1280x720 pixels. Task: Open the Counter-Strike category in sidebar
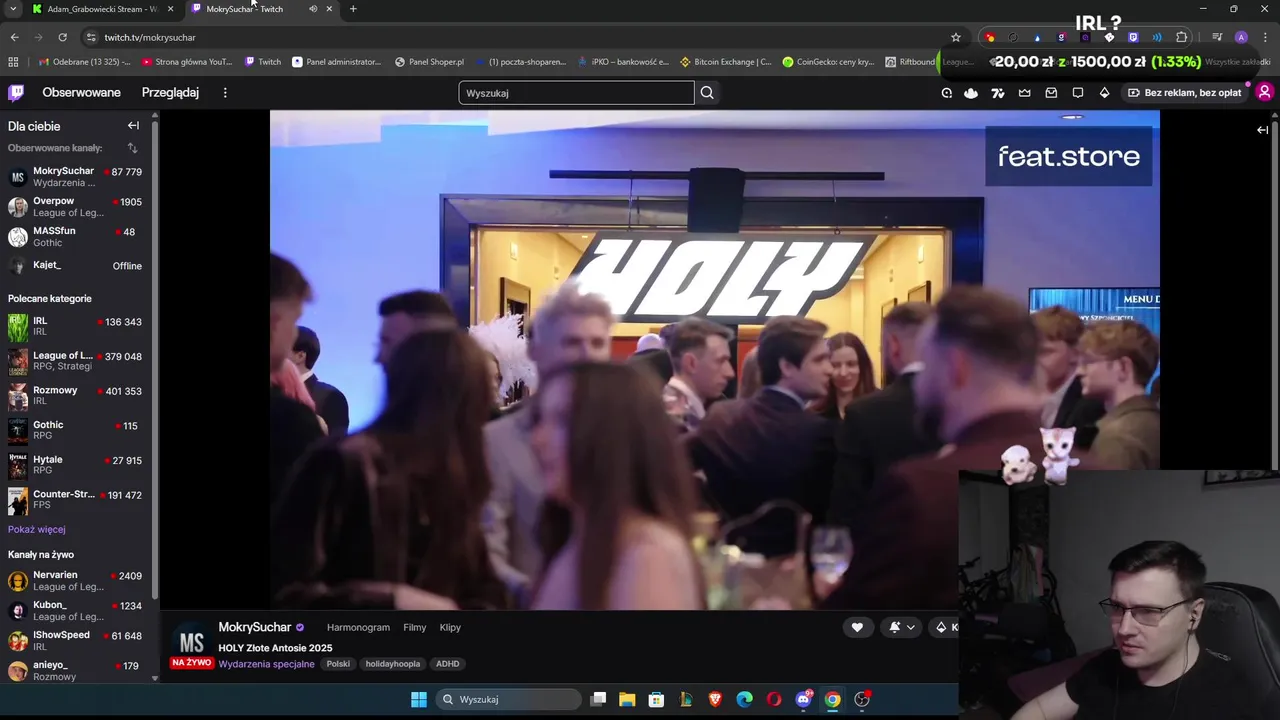coord(75,499)
